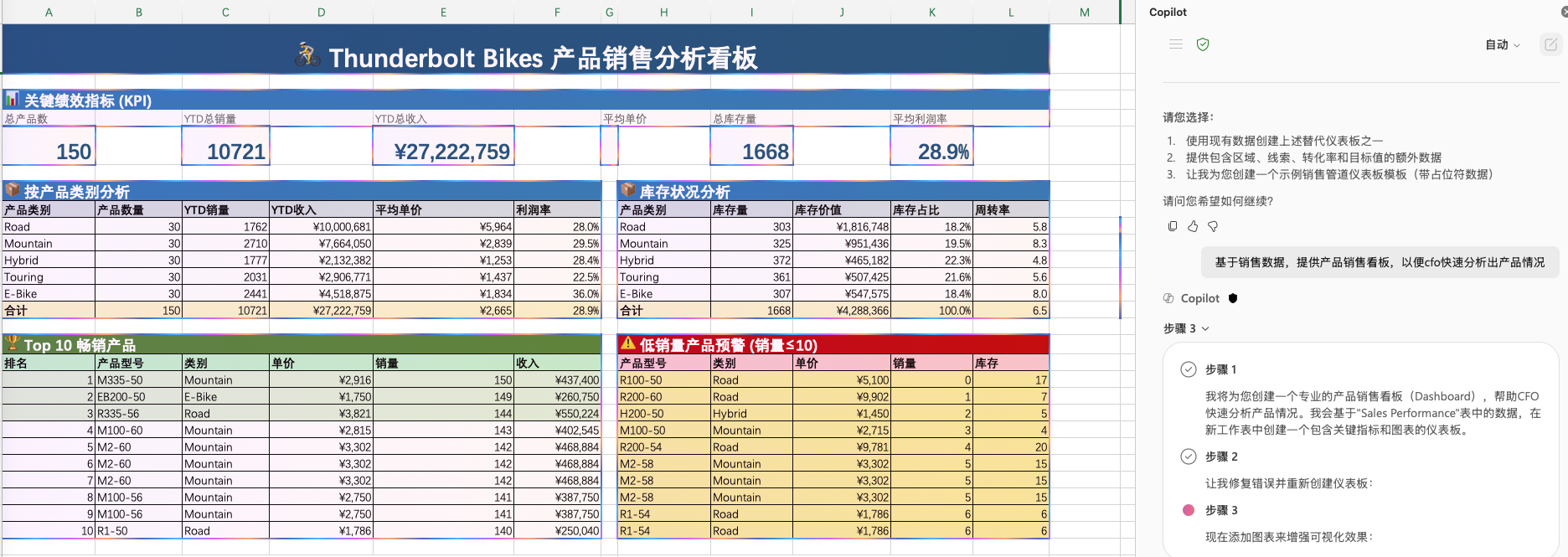Copy the Copilot response text
Screen dimensions: 1568x557
point(1173,226)
